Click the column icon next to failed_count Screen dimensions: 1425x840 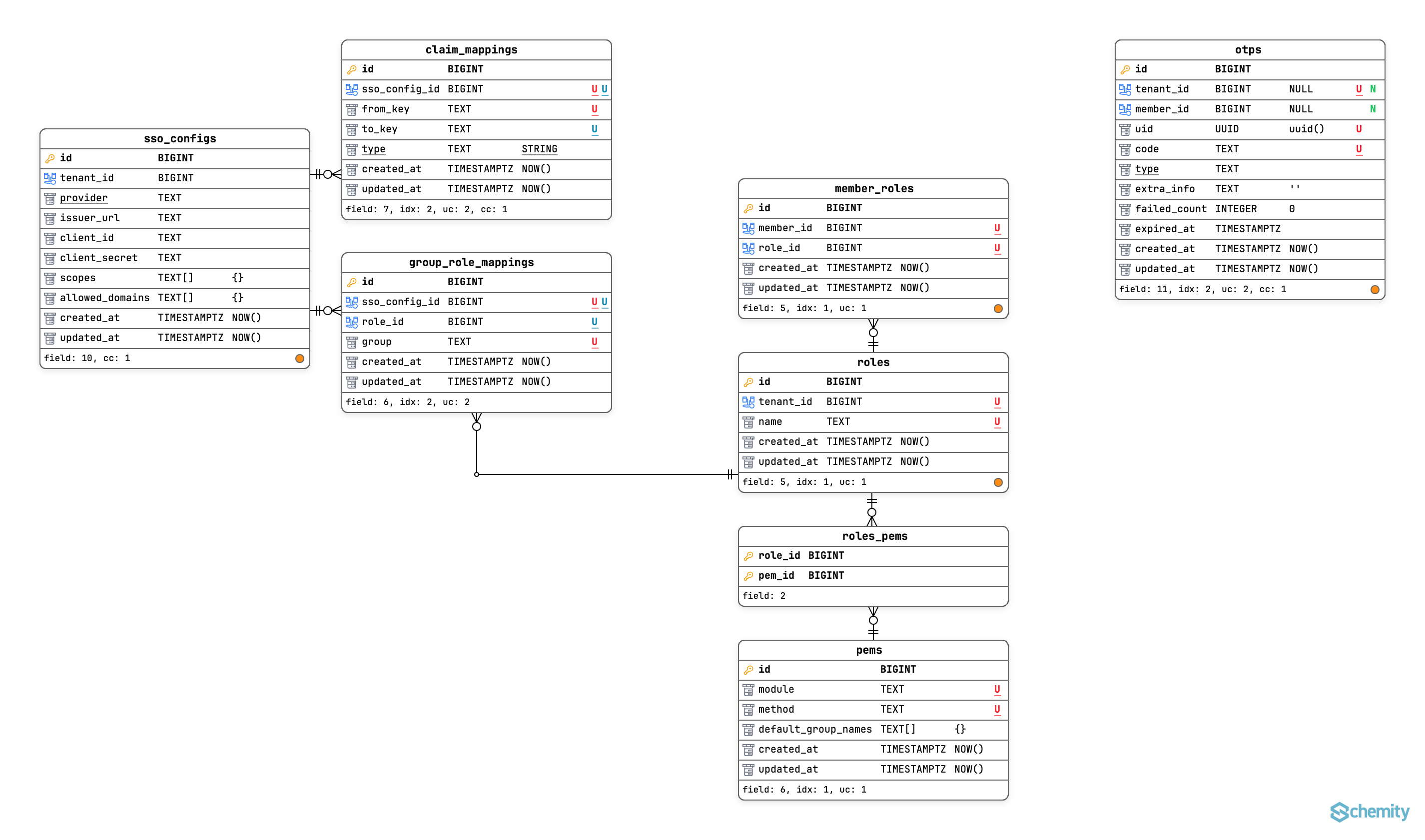point(1125,209)
